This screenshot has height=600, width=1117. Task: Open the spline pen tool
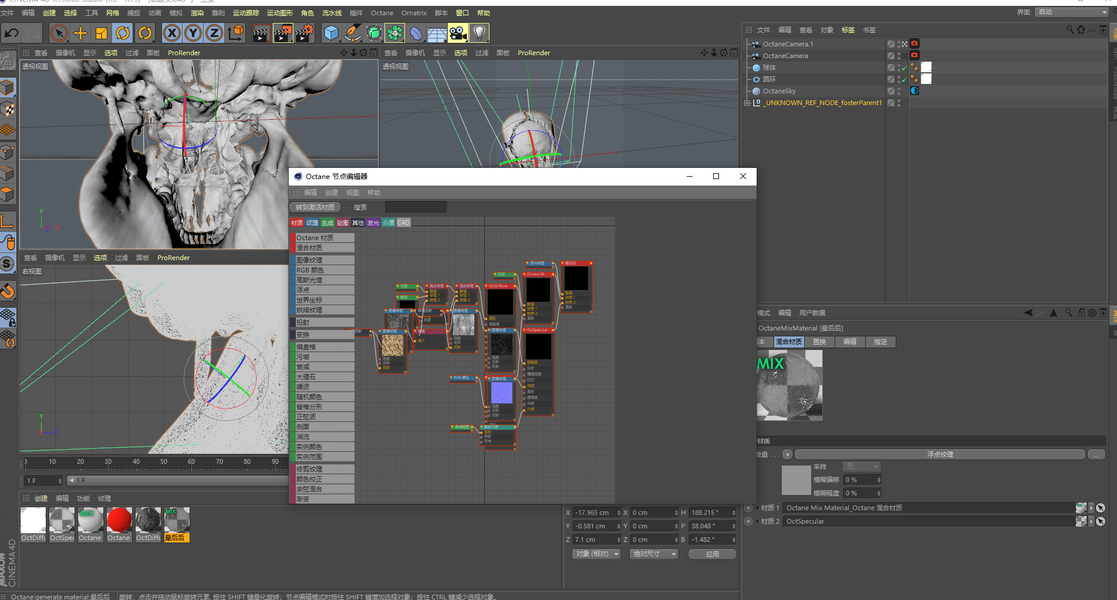point(353,33)
